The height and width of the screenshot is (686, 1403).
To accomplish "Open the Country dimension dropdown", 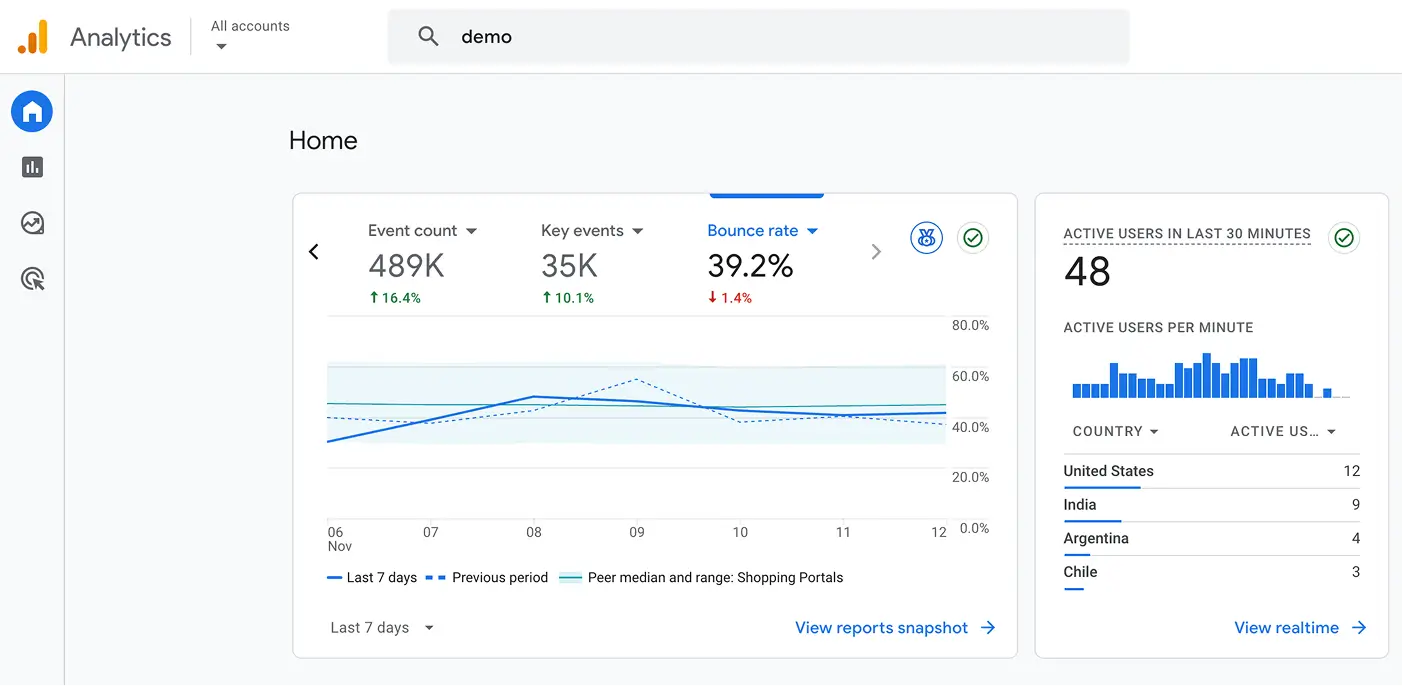I will click(1114, 431).
